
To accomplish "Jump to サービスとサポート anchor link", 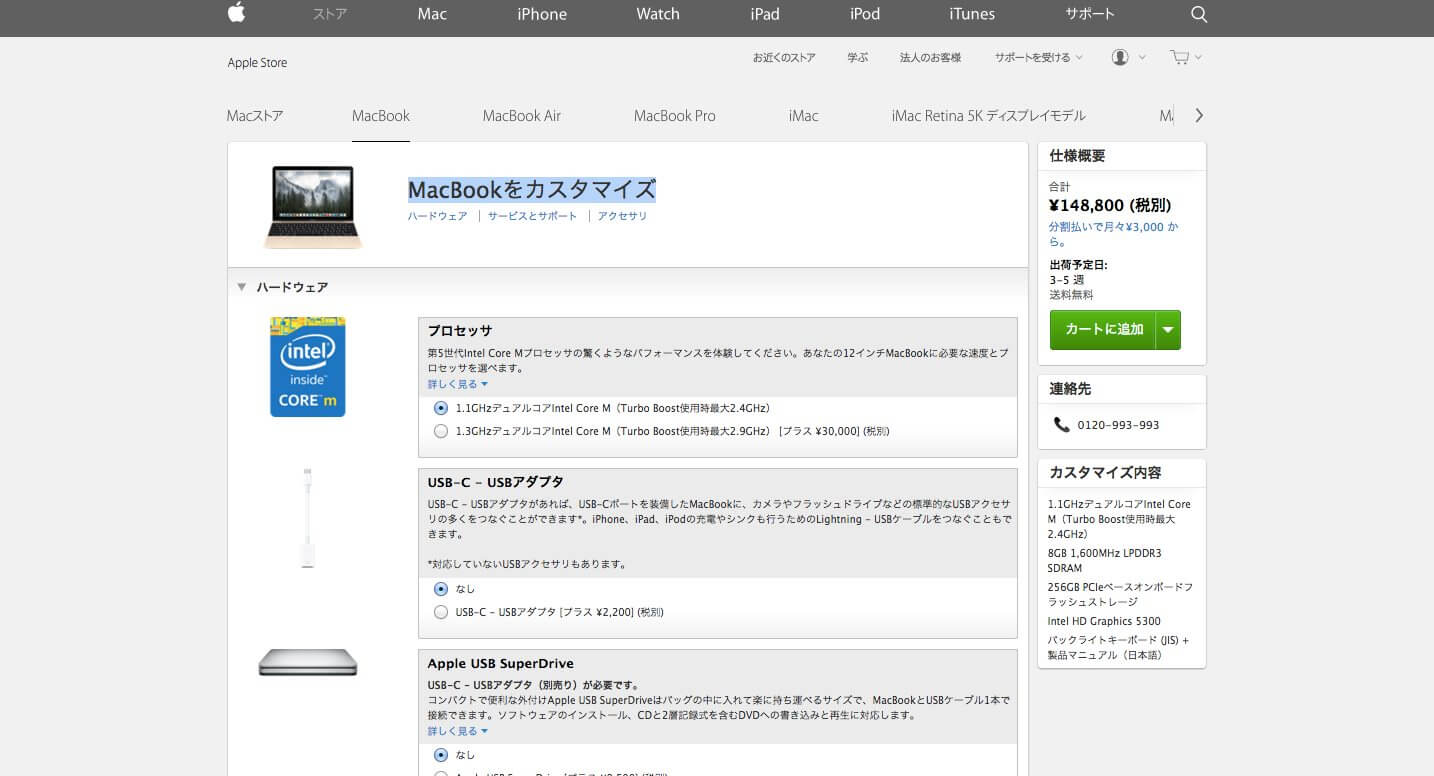I will pyautogui.click(x=532, y=216).
